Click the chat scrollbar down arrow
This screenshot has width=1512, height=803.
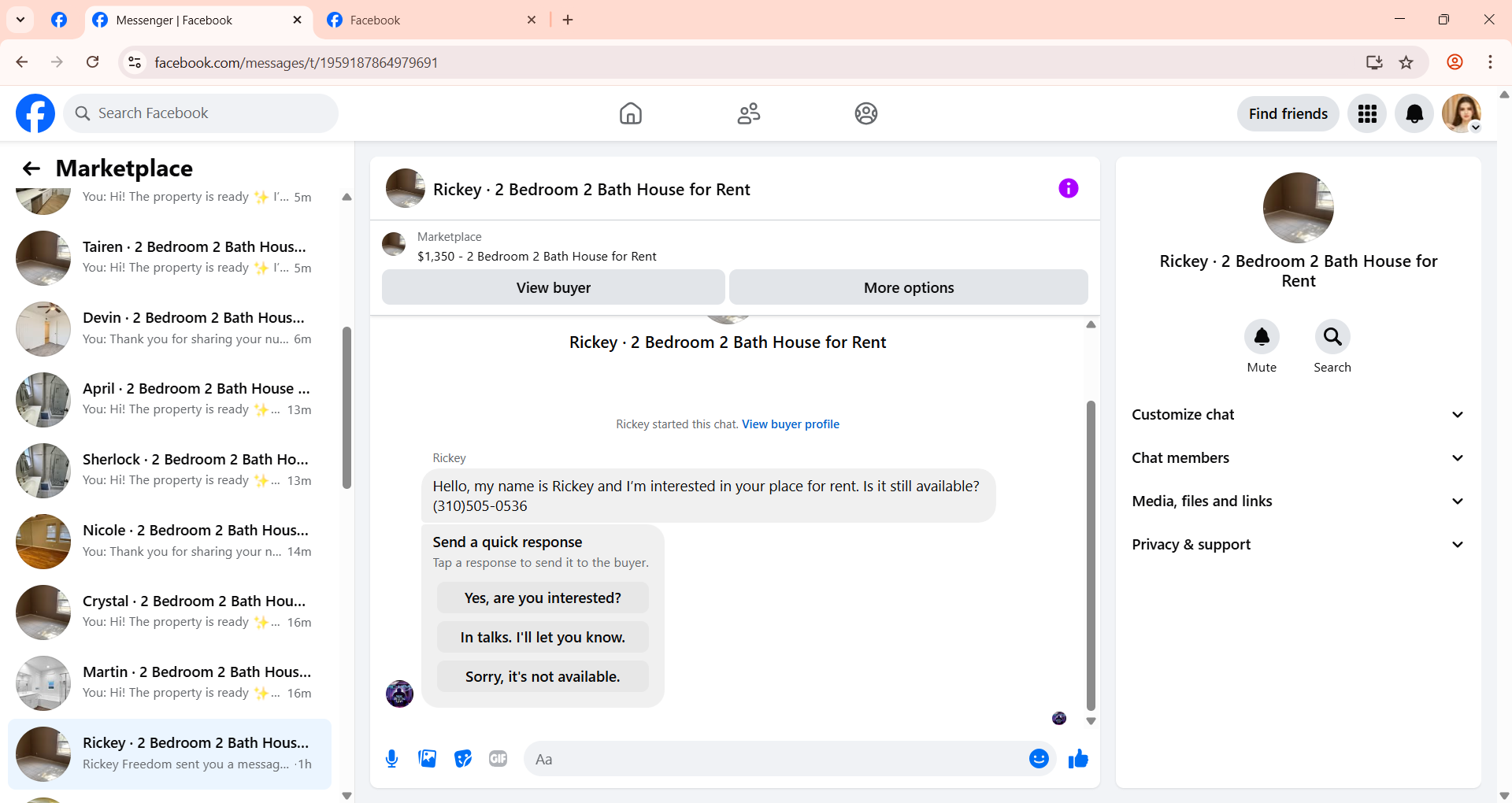click(x=1091, y=721)
